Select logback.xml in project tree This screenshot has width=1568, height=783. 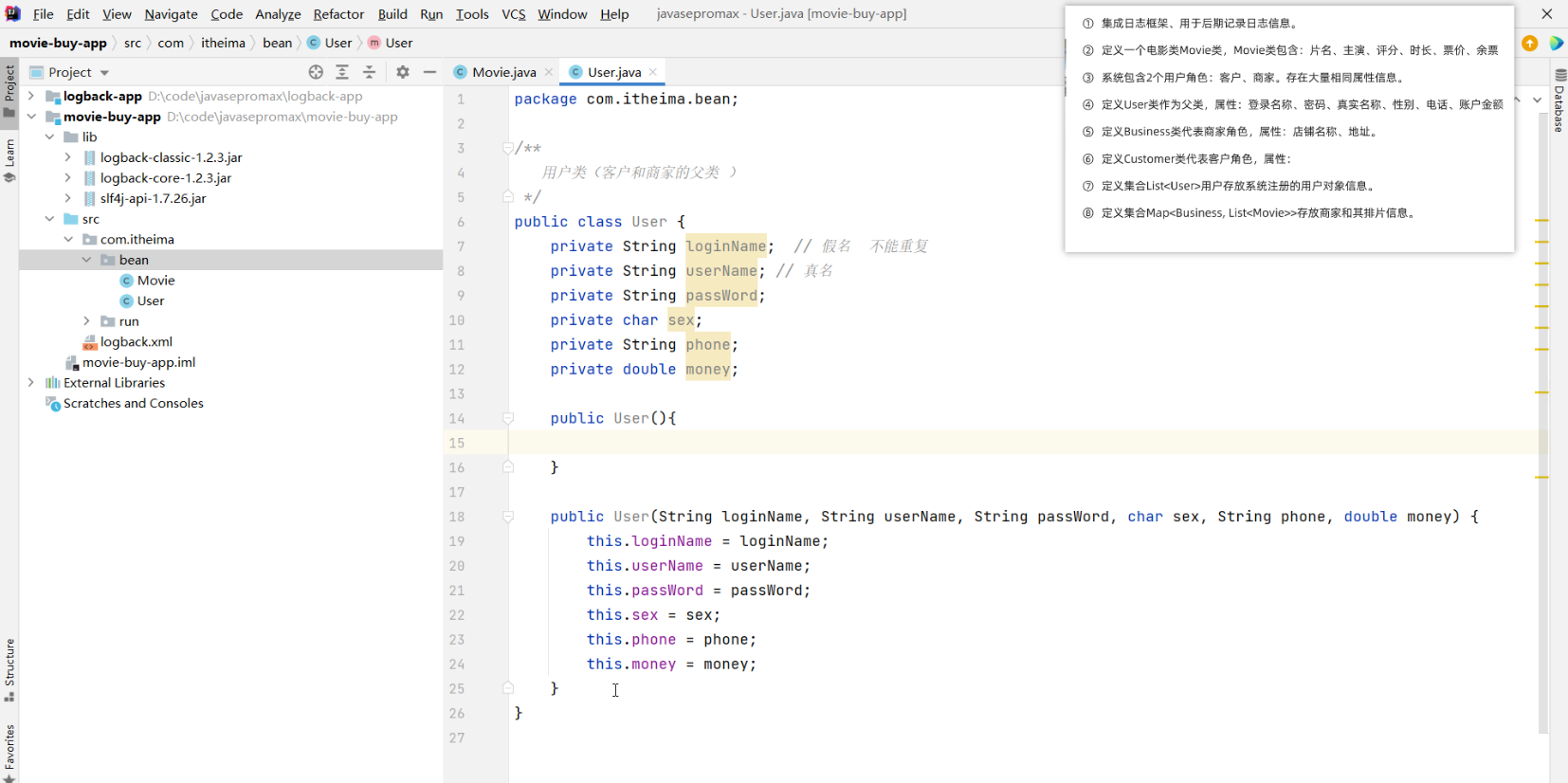pos(137,342)
